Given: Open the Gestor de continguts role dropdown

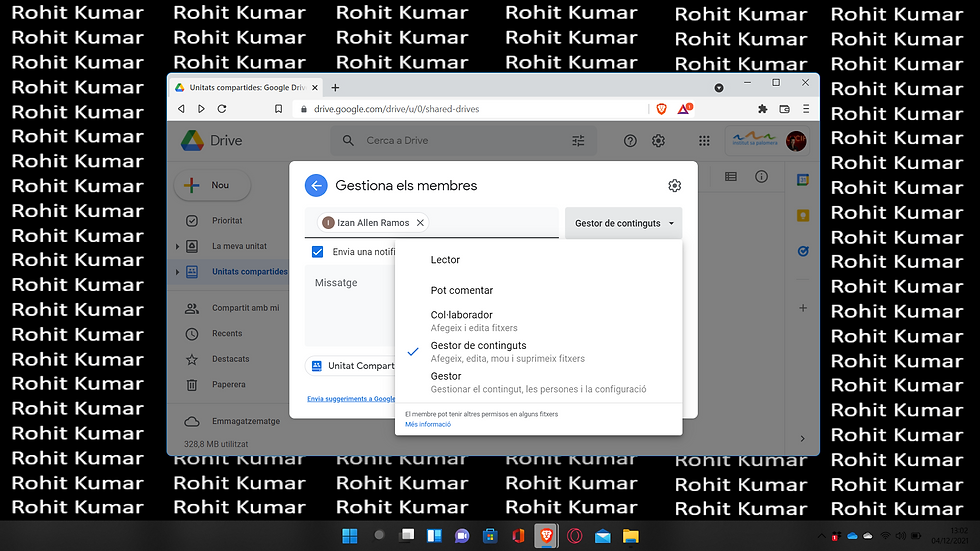Looking at the screenshot, I should click(623, 223).
